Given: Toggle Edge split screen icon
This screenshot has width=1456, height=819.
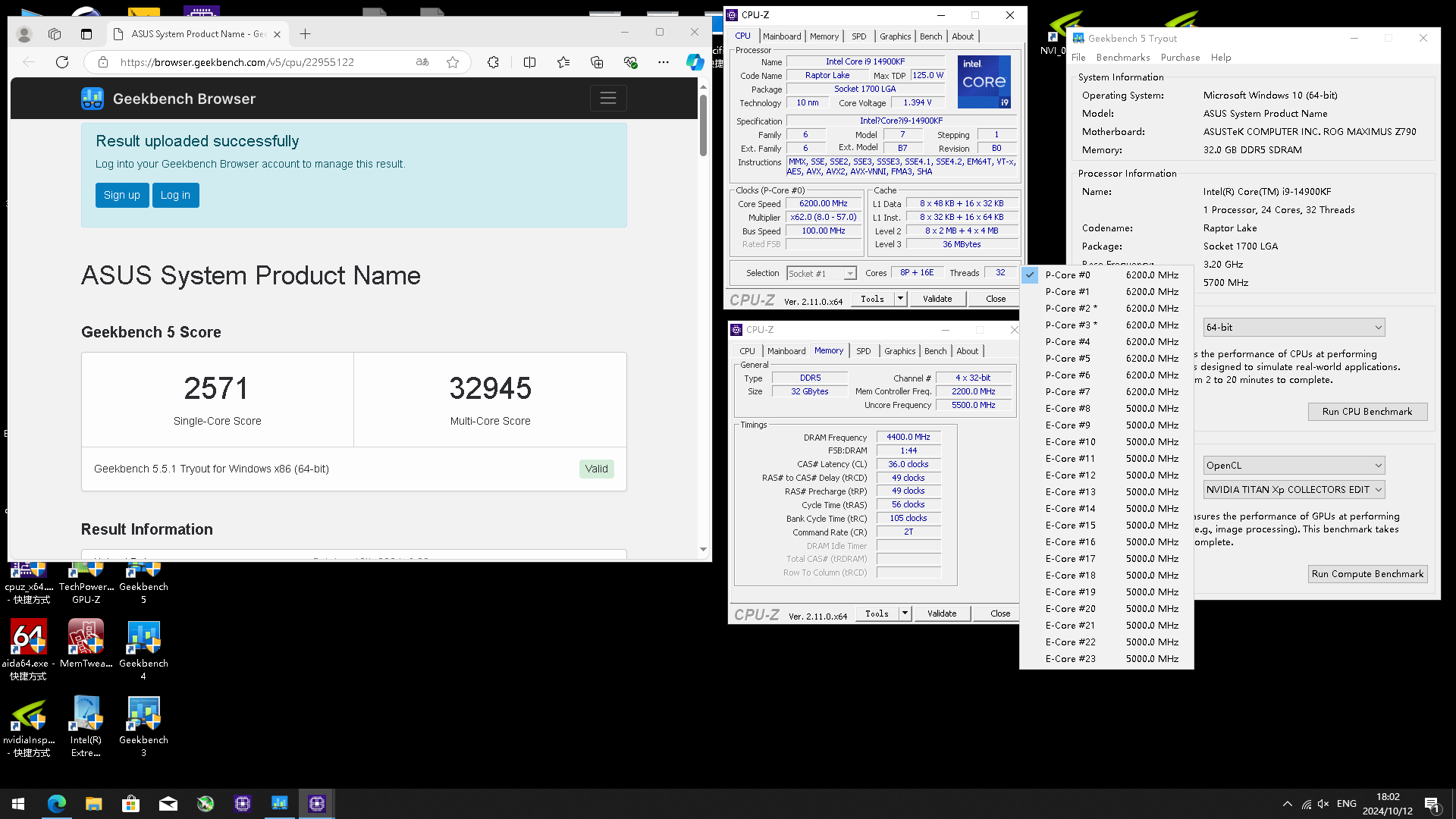Looking at the screenshot, I should click(x=529, y=62).
